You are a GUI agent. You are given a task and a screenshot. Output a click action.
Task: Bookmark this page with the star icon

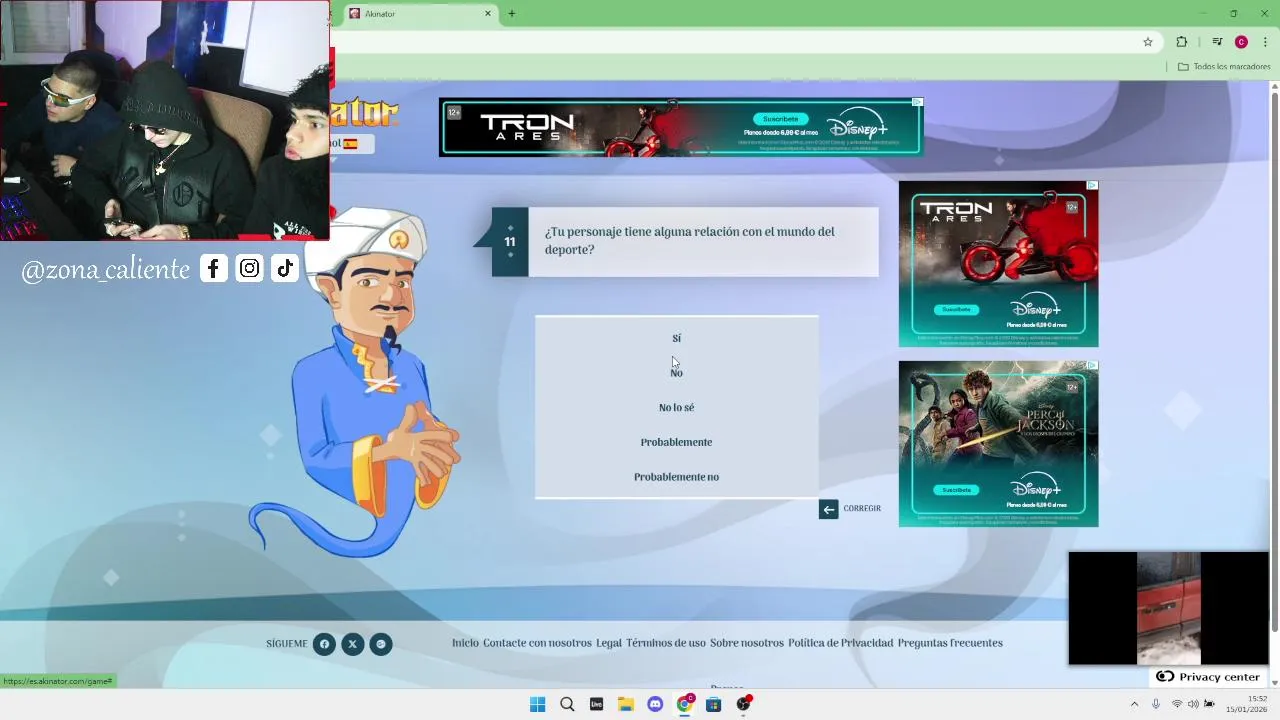[x=1148, y=42]
